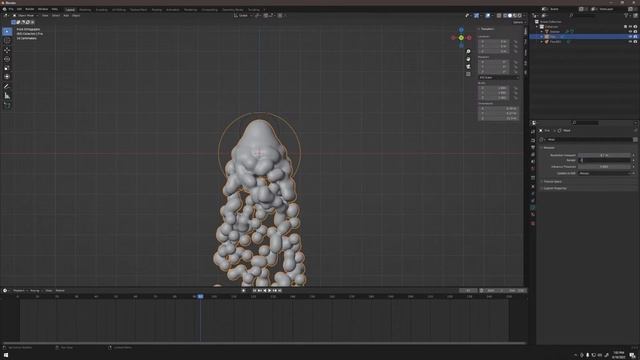Hide the highlighted outliner object with its eye
Image resolution: width=640 pixels, height=360 pixels.
click(630, 37)
